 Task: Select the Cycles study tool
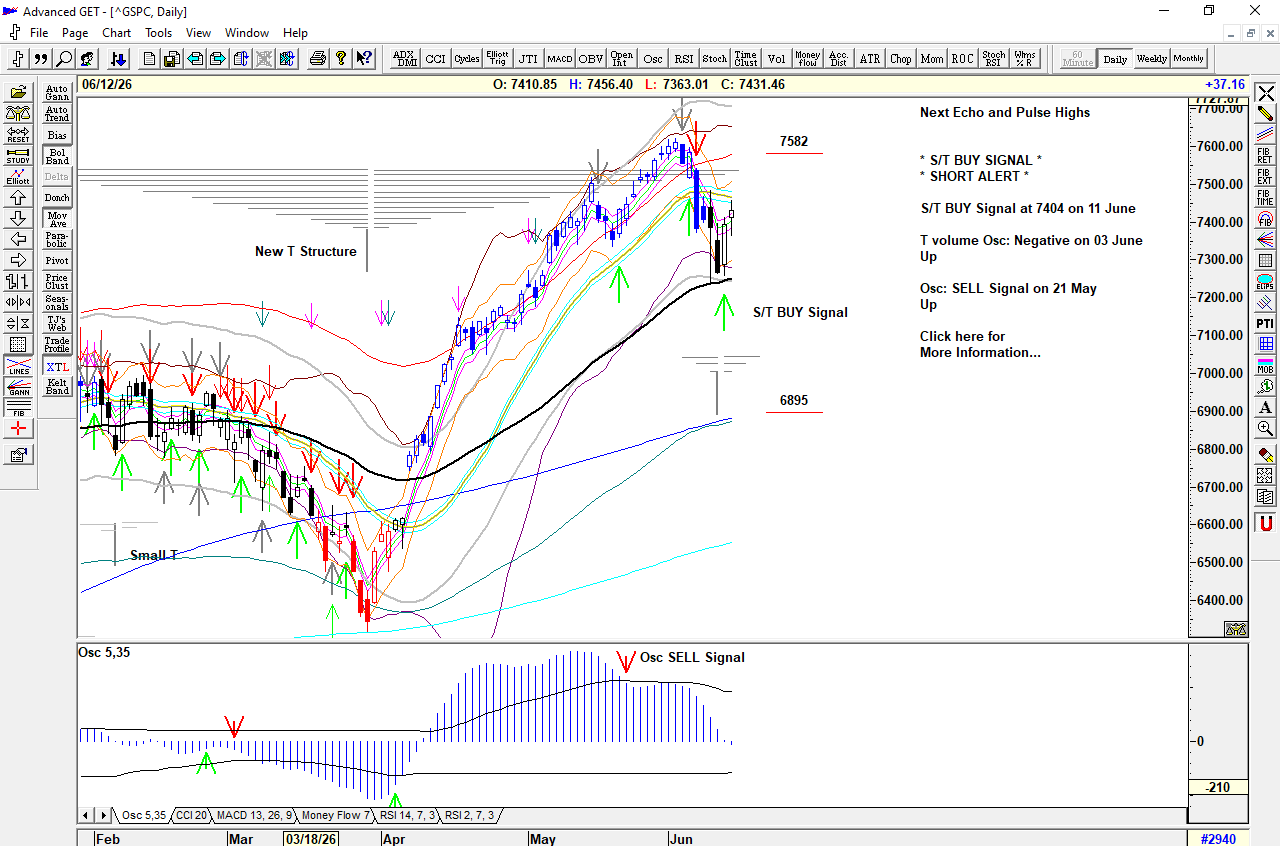[466, 59]
